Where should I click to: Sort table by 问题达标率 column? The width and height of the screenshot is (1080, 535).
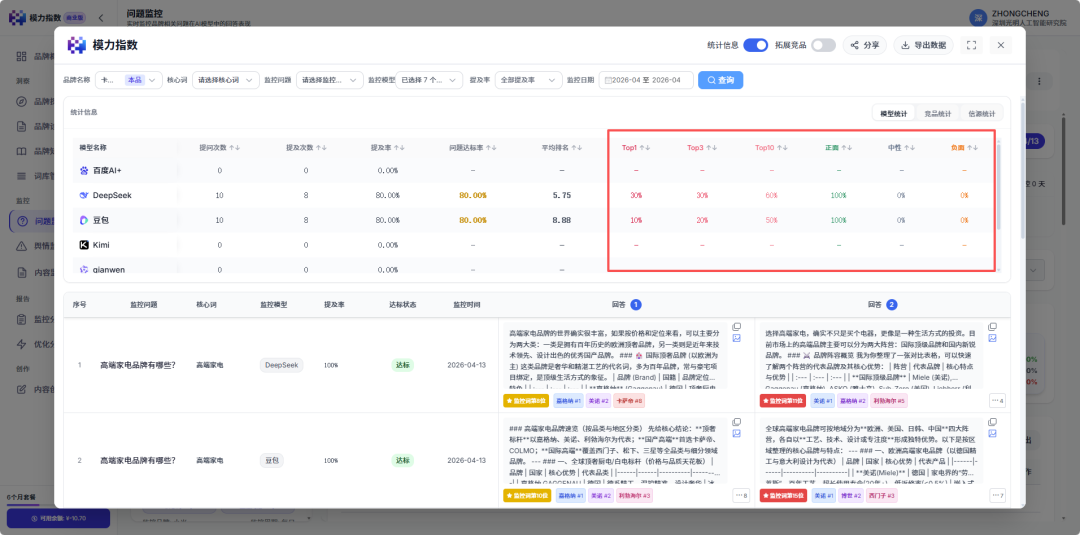pyautogui.click(x=493, y=147)
